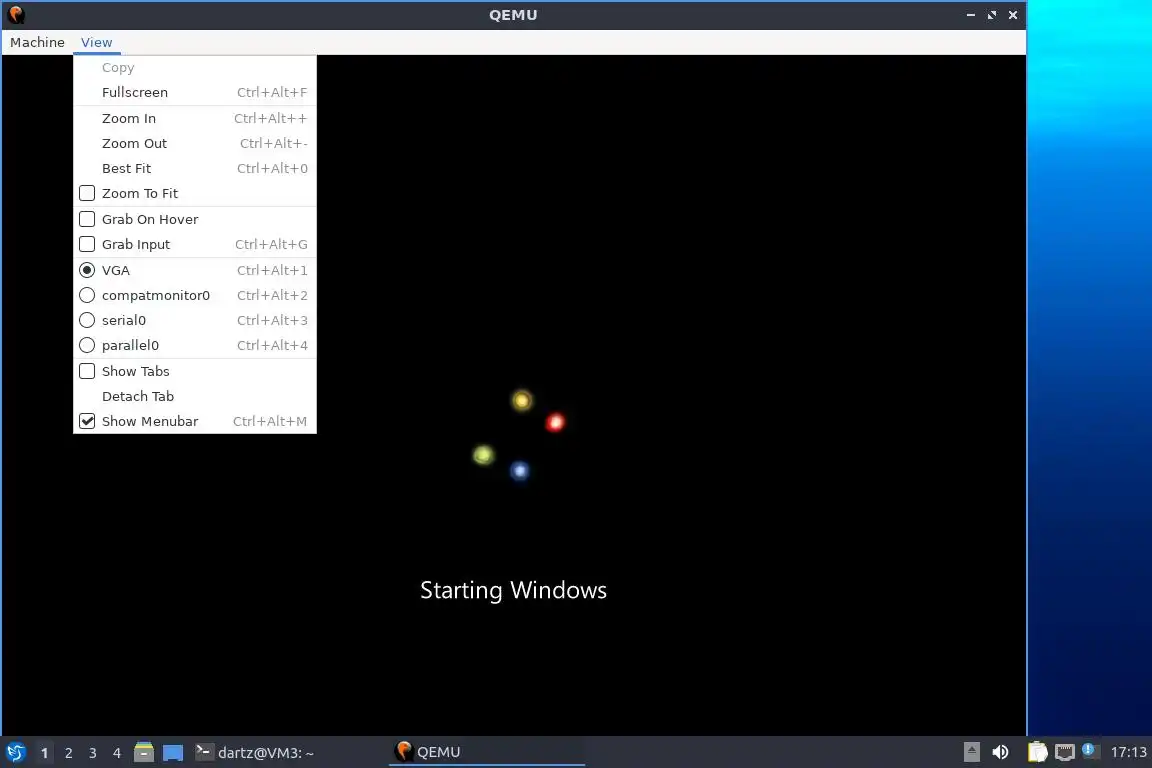Image resolution: width=1152 pixels, height=768 pixels.
Task: Click the show desktop taskbar icon
Action: point(173,753)
